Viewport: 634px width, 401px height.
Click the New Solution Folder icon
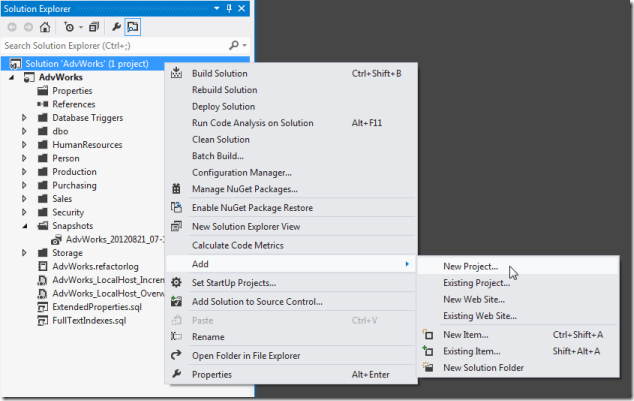pyautogui.click(x=428, y=368)
